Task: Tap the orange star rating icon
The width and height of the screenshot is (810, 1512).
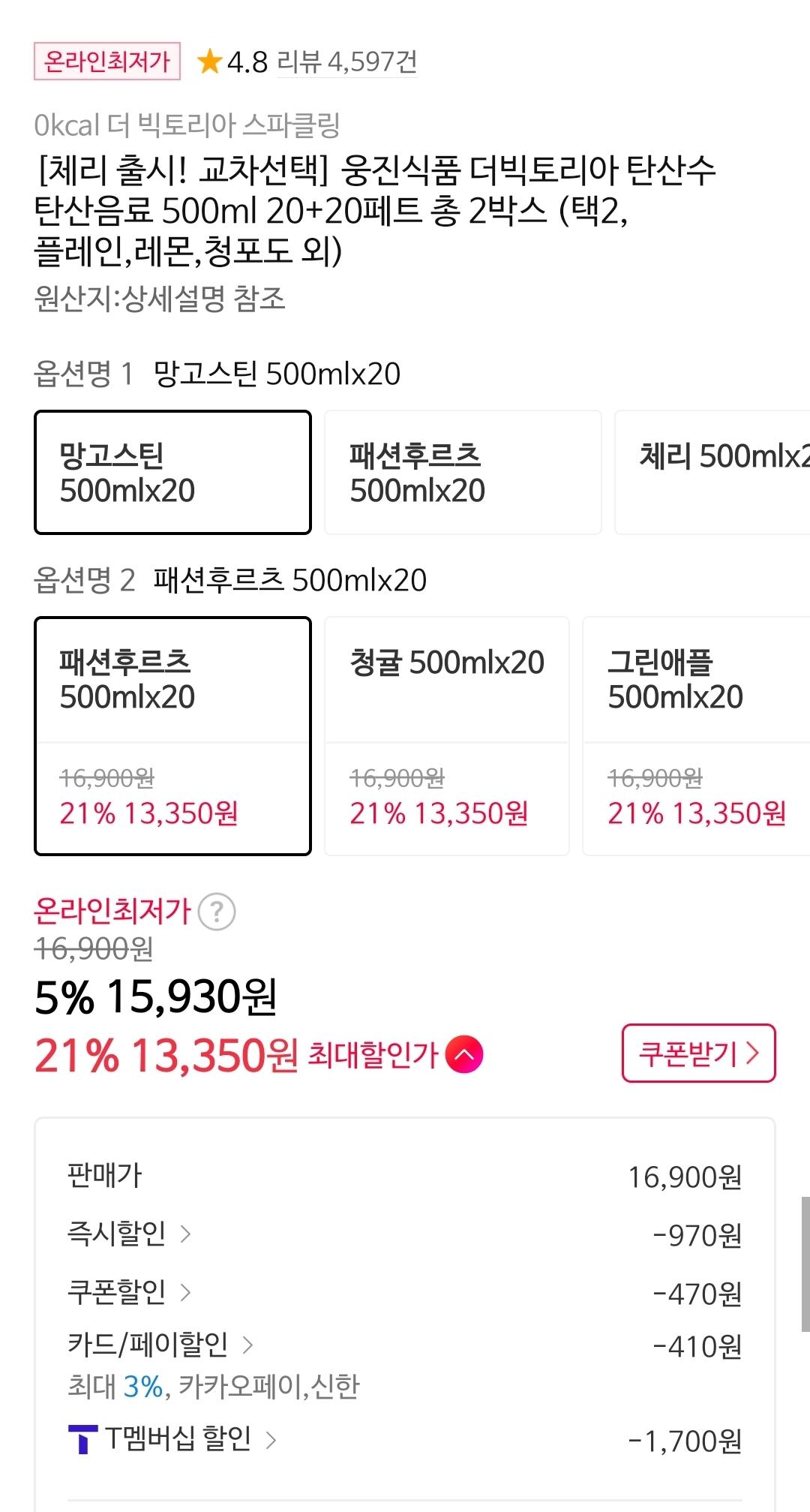Action: (209, 62)
